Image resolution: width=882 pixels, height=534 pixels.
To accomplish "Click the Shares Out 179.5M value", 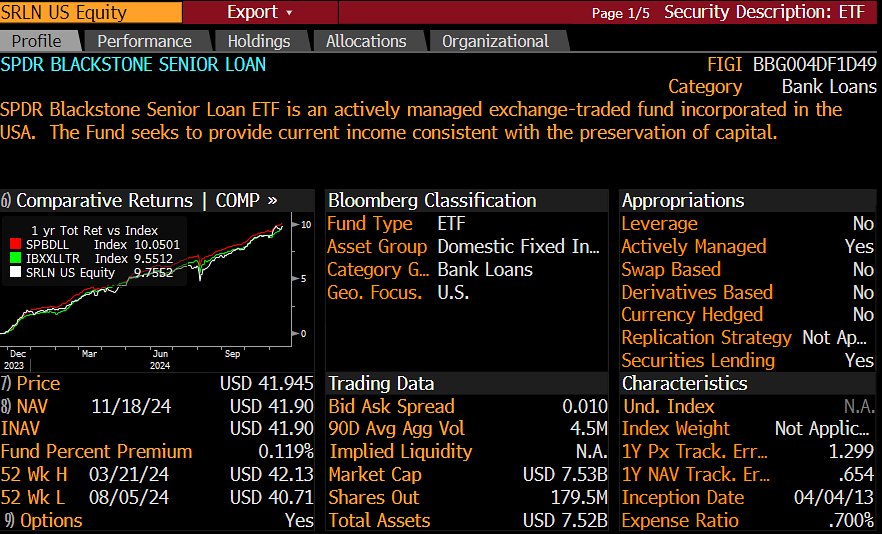I will click(x=579, y=497).
